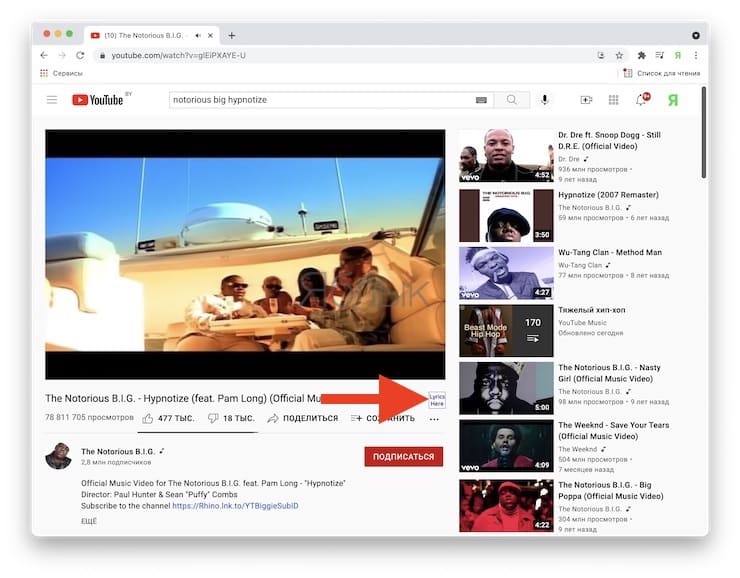This screenshot has width=740, height=578.
Task: Open the YouTube apps grid icon
Action: tap(614, 100)
